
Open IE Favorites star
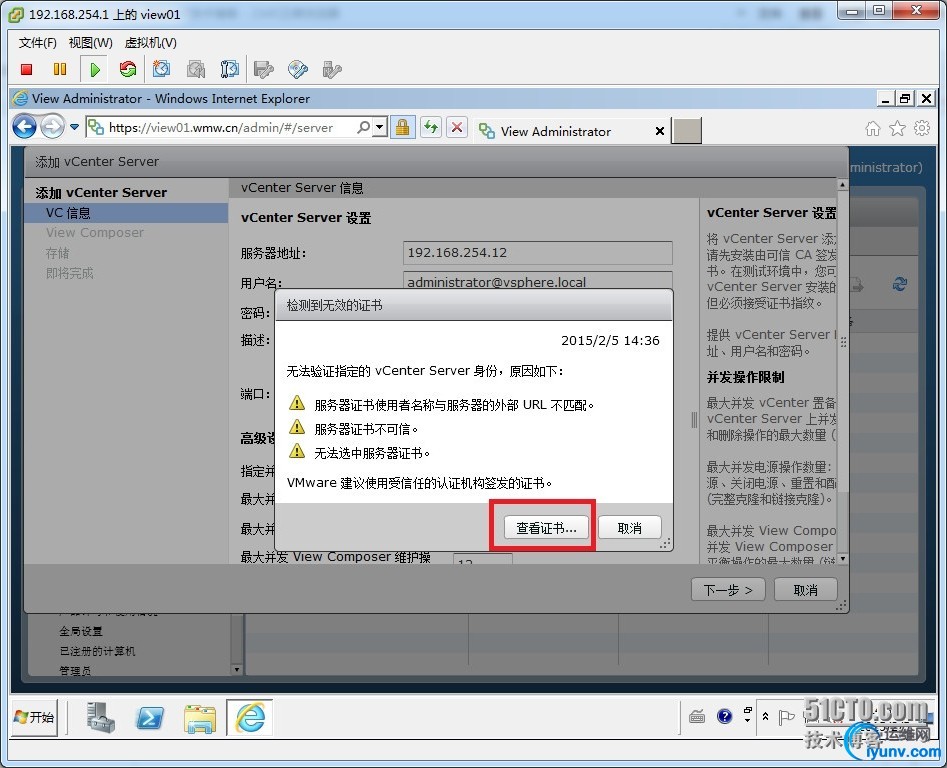(897, 128)
